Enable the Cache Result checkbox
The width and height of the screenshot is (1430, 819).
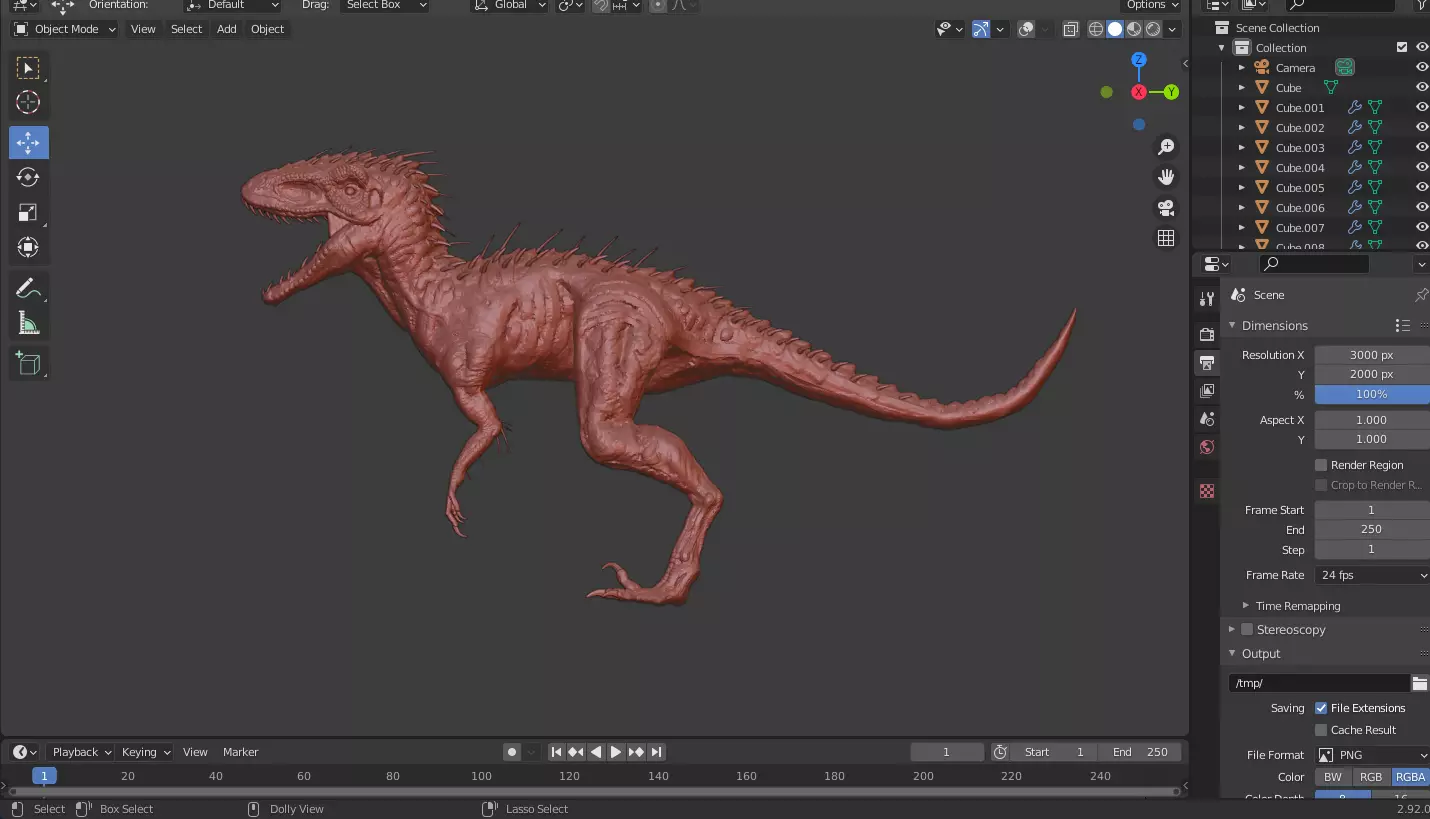point(1321,730)
